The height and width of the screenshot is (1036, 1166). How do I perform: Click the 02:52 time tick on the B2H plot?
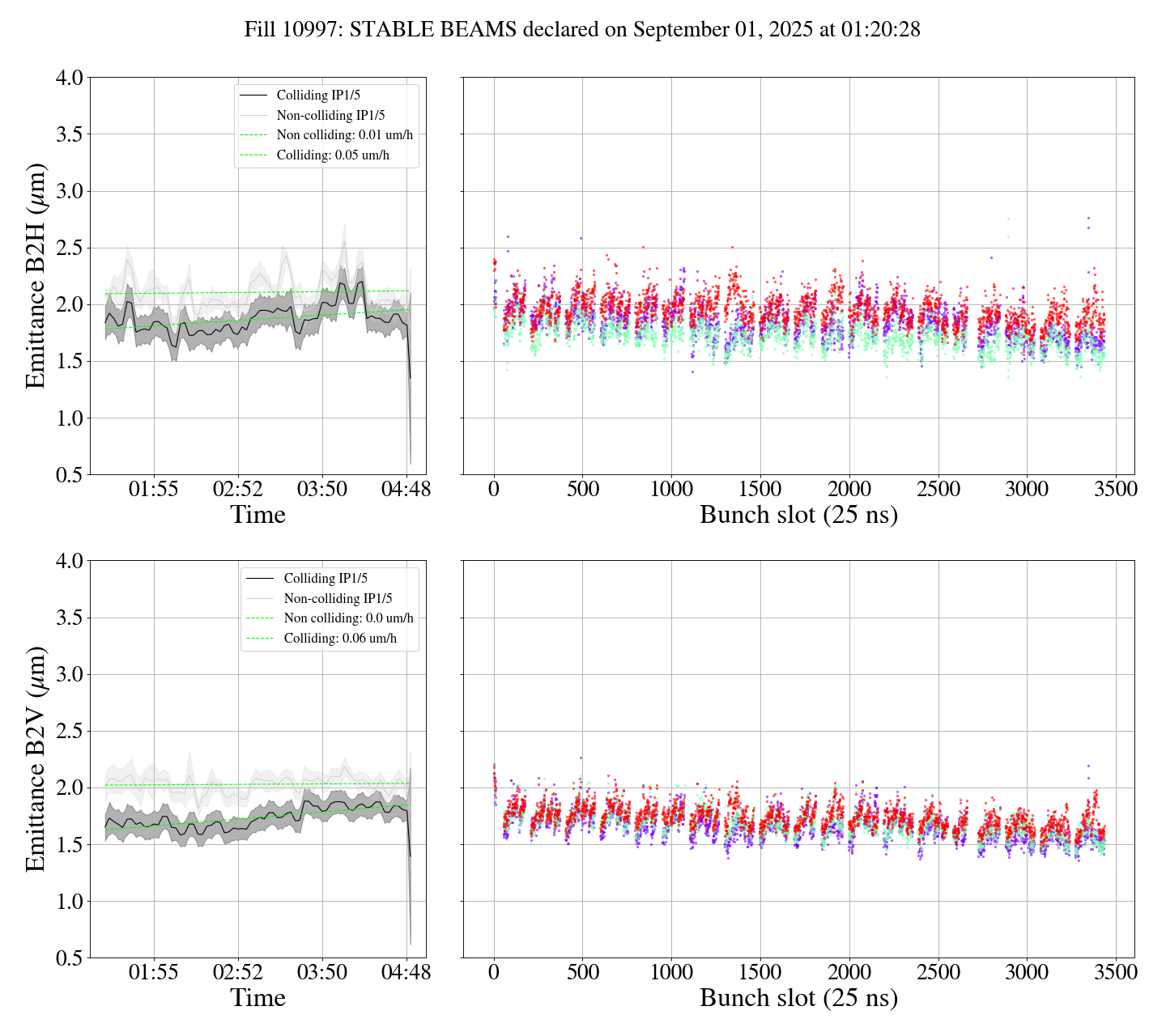(238, 490)
